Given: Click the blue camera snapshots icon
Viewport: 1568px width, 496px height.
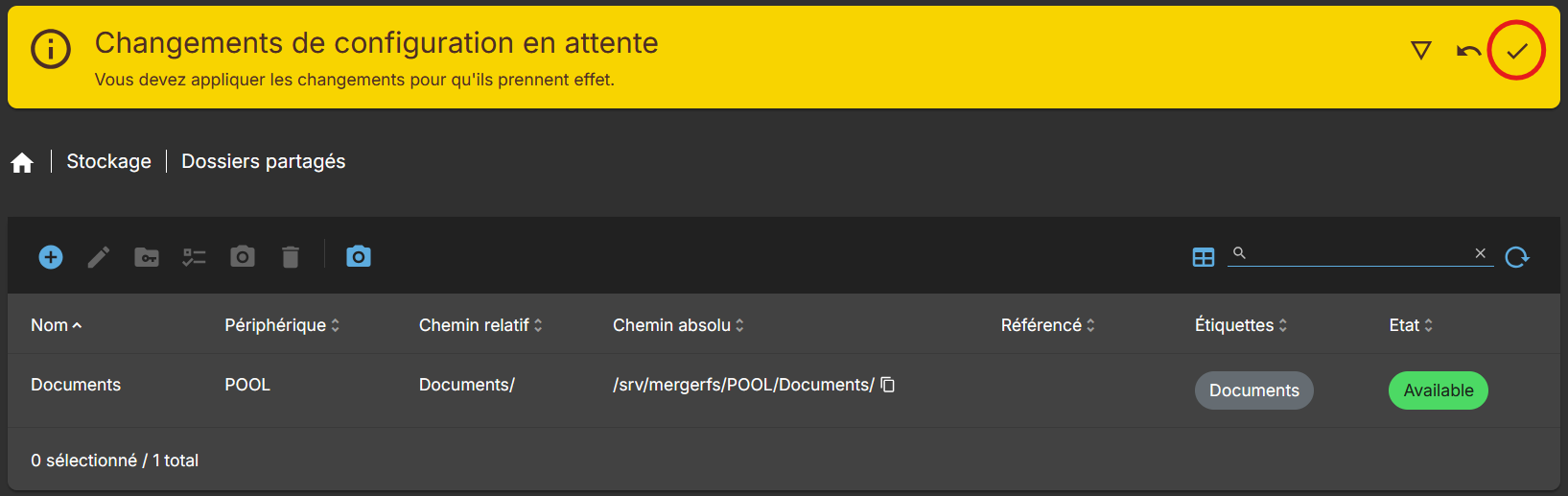Looking at the screenshot, I should pos(359,256).
